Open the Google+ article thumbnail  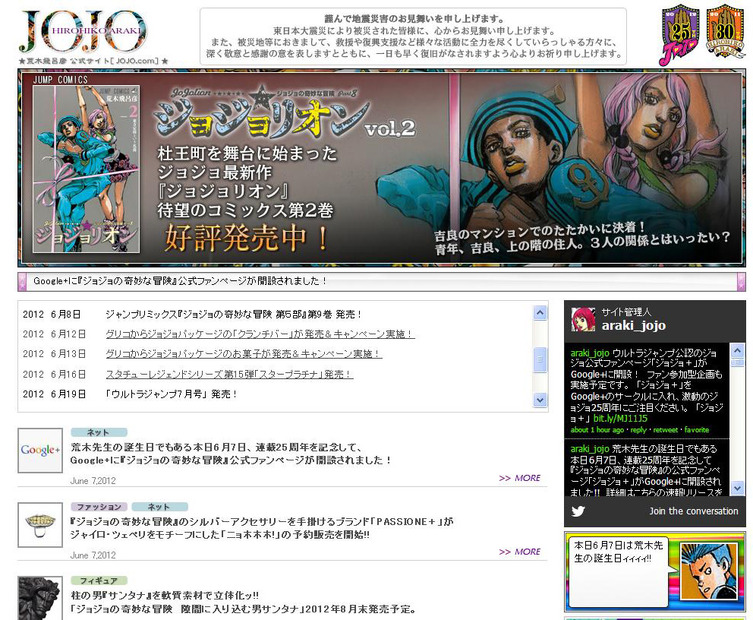[x=40, y=450]
